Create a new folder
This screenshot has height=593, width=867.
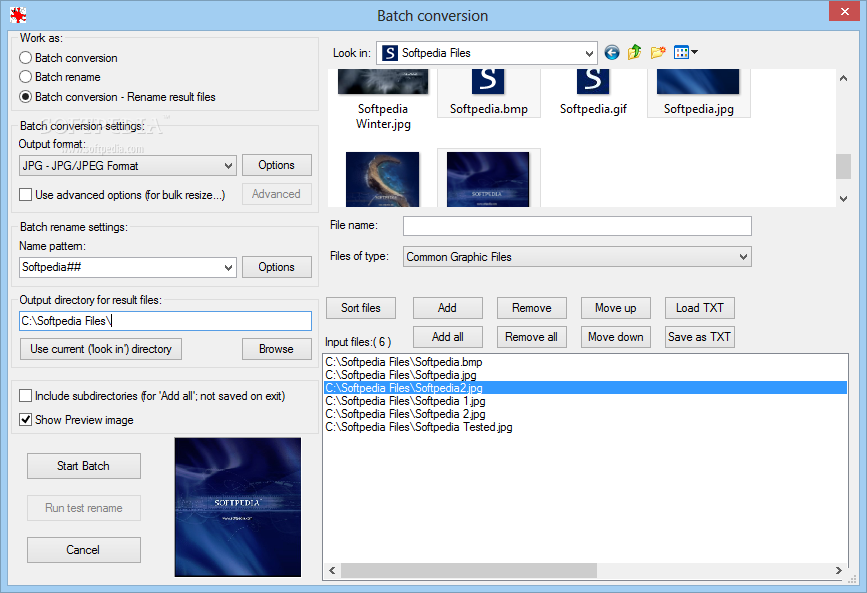[x=658, y=53]
